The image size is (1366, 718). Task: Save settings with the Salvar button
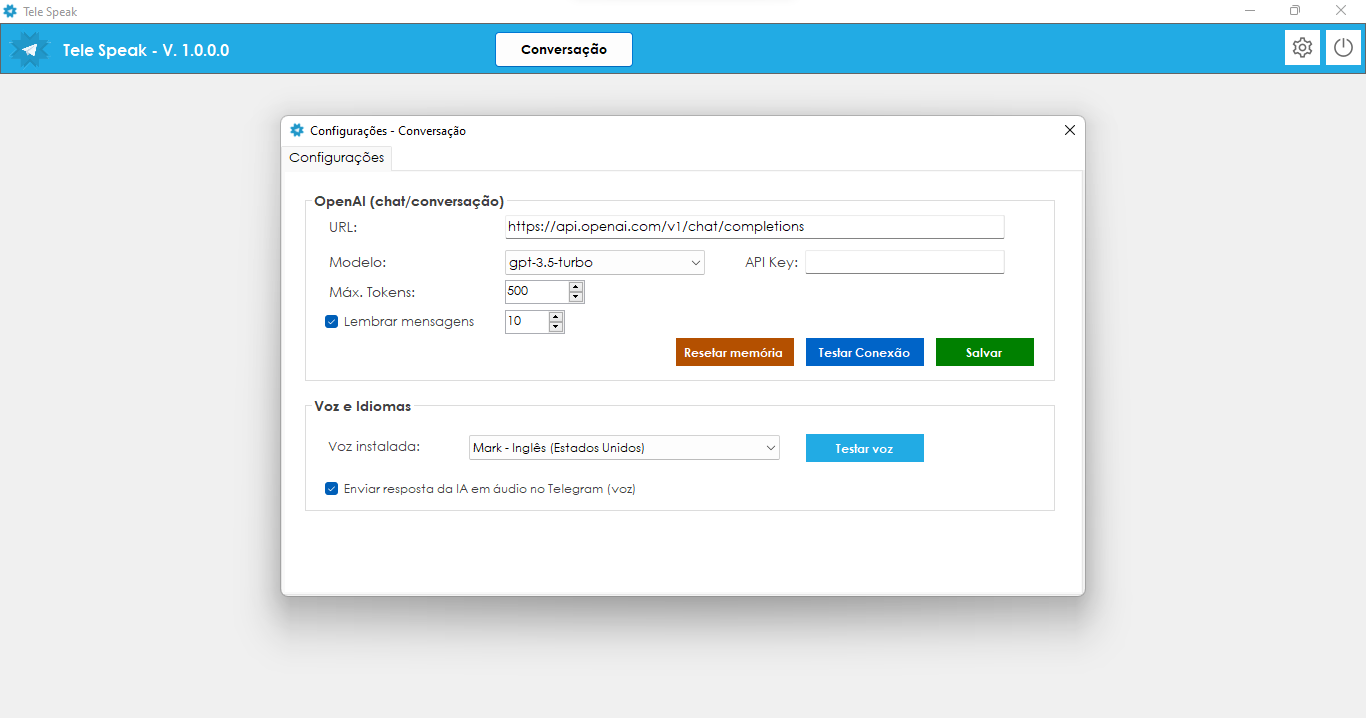pos(984,352)
